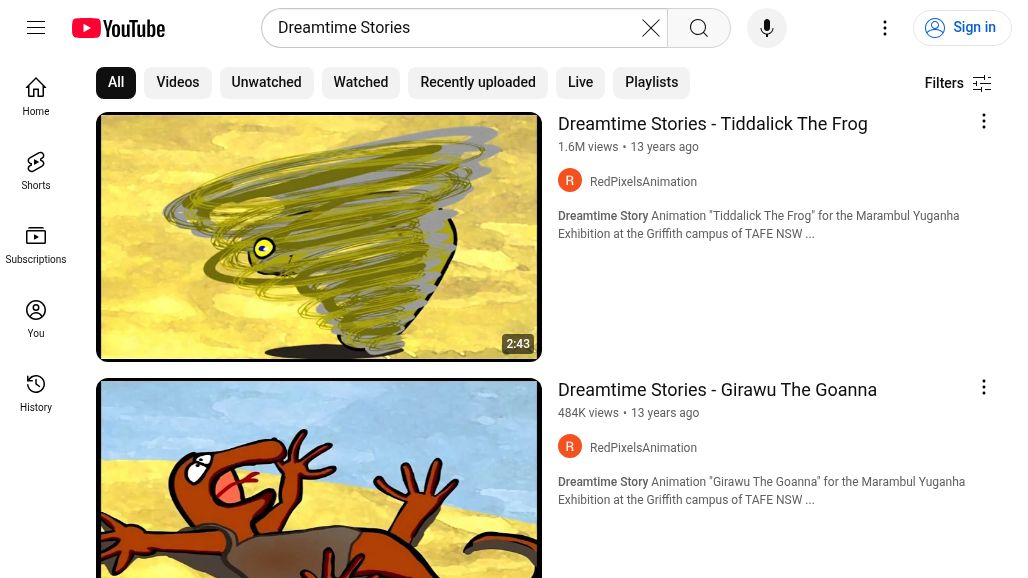Open the settings three-dot menu beside Sign in
Screen dimensions: 1028x578
pyautogui.click(x=885, y=28)
